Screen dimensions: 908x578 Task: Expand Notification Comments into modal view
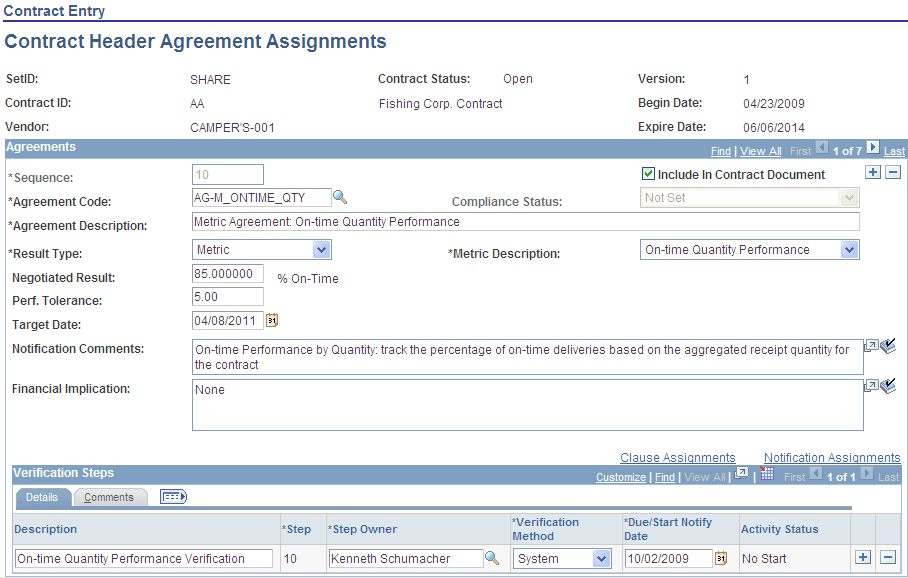point(870,347)
